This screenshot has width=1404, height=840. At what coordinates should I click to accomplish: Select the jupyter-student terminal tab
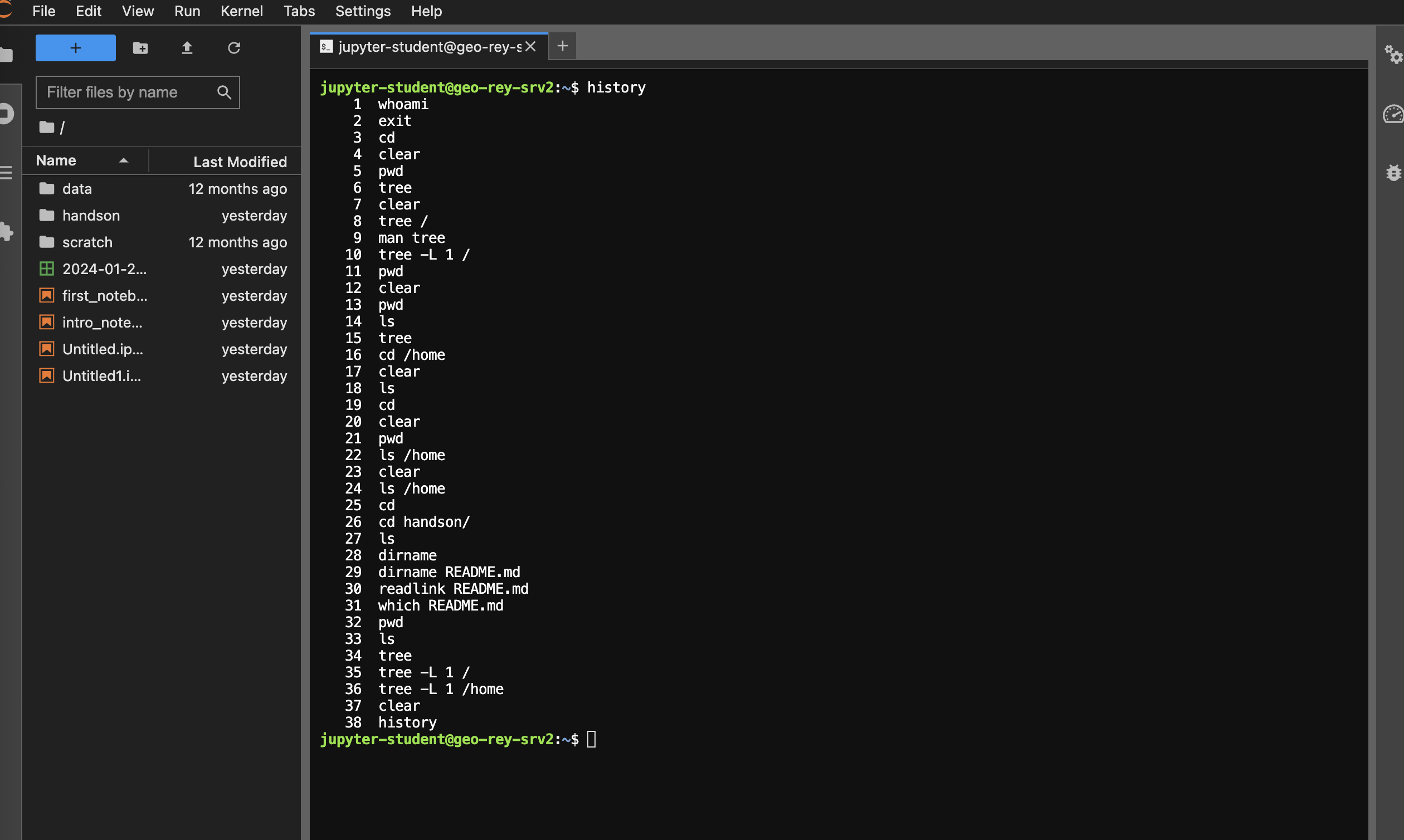(428, 46)
